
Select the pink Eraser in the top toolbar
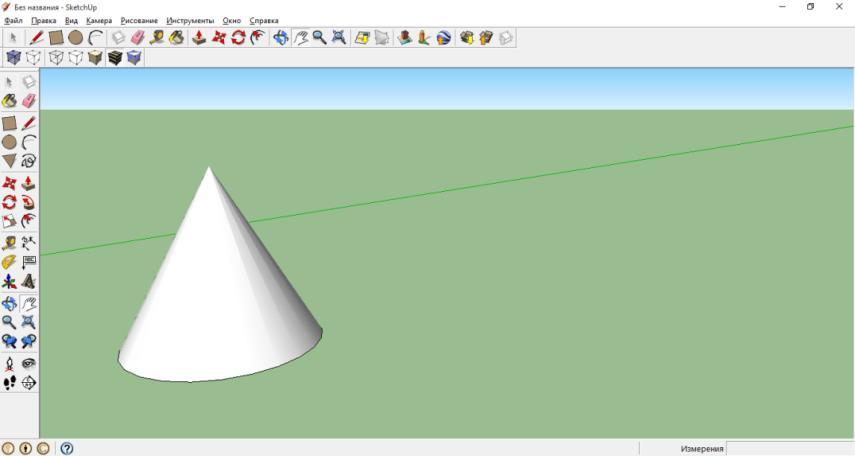137,38
